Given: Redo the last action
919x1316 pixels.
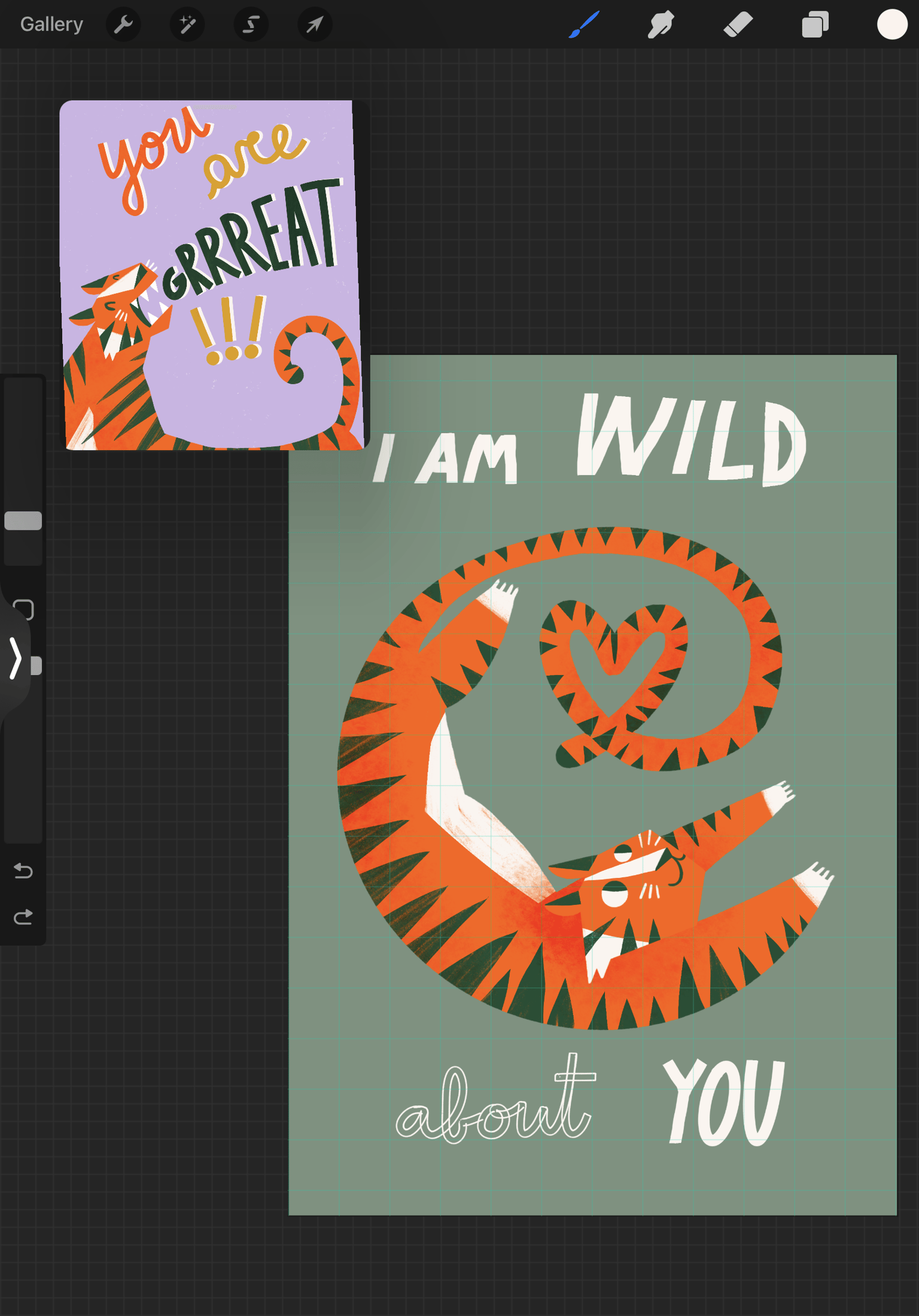Looking at the screenshot, I should click(23, 917).
